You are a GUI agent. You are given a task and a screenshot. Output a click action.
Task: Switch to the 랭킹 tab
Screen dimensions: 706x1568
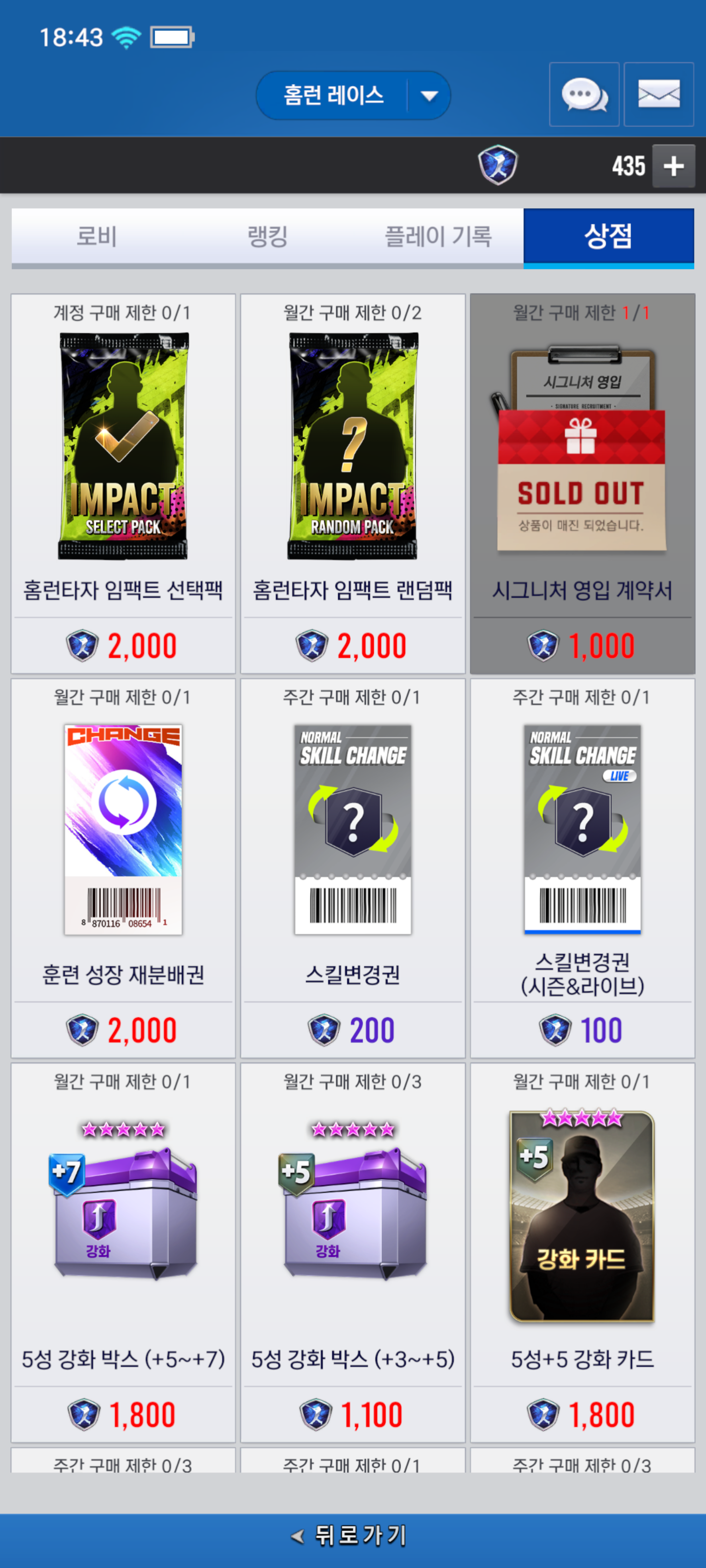click(x=267, y=236)
